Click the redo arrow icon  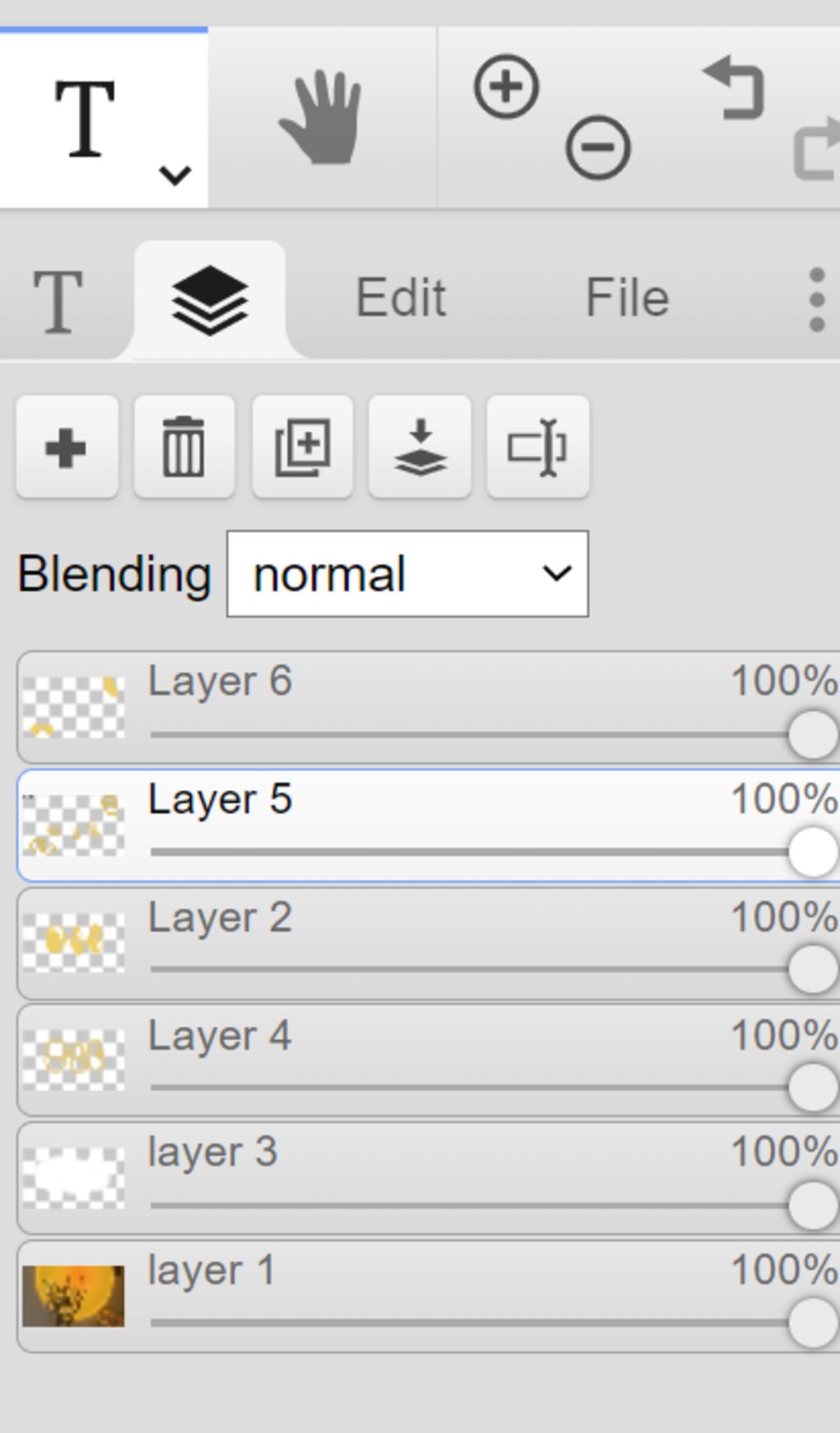coord(817,149)
